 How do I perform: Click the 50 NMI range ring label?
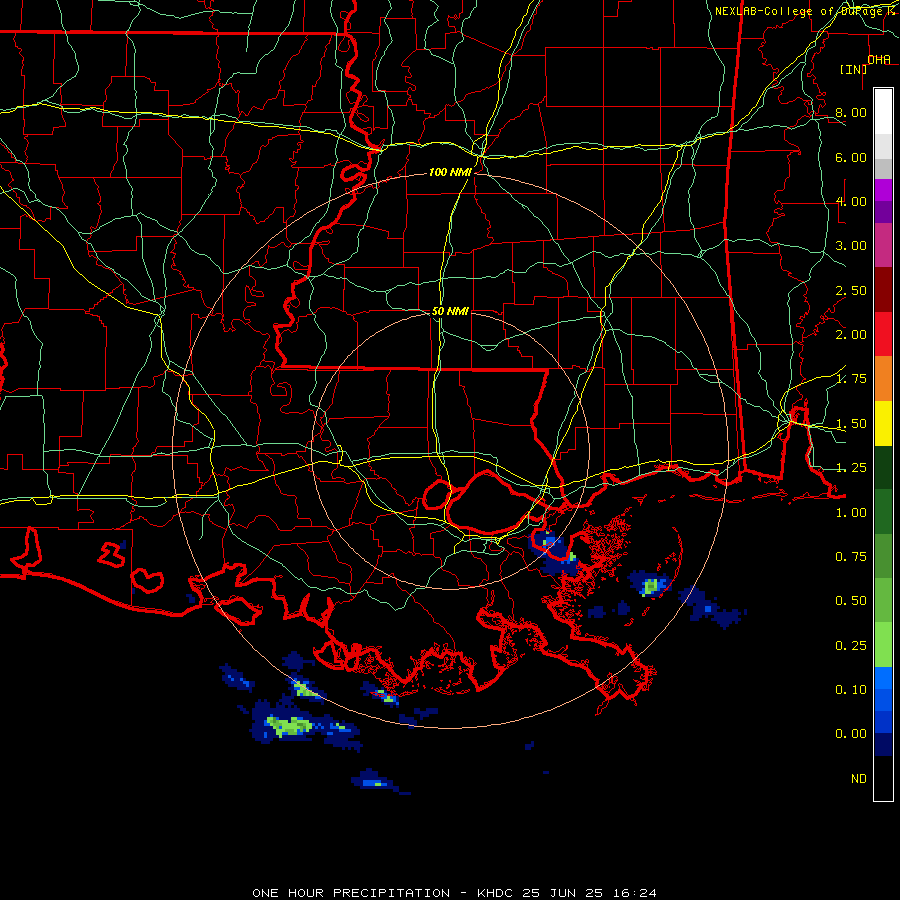450,311
